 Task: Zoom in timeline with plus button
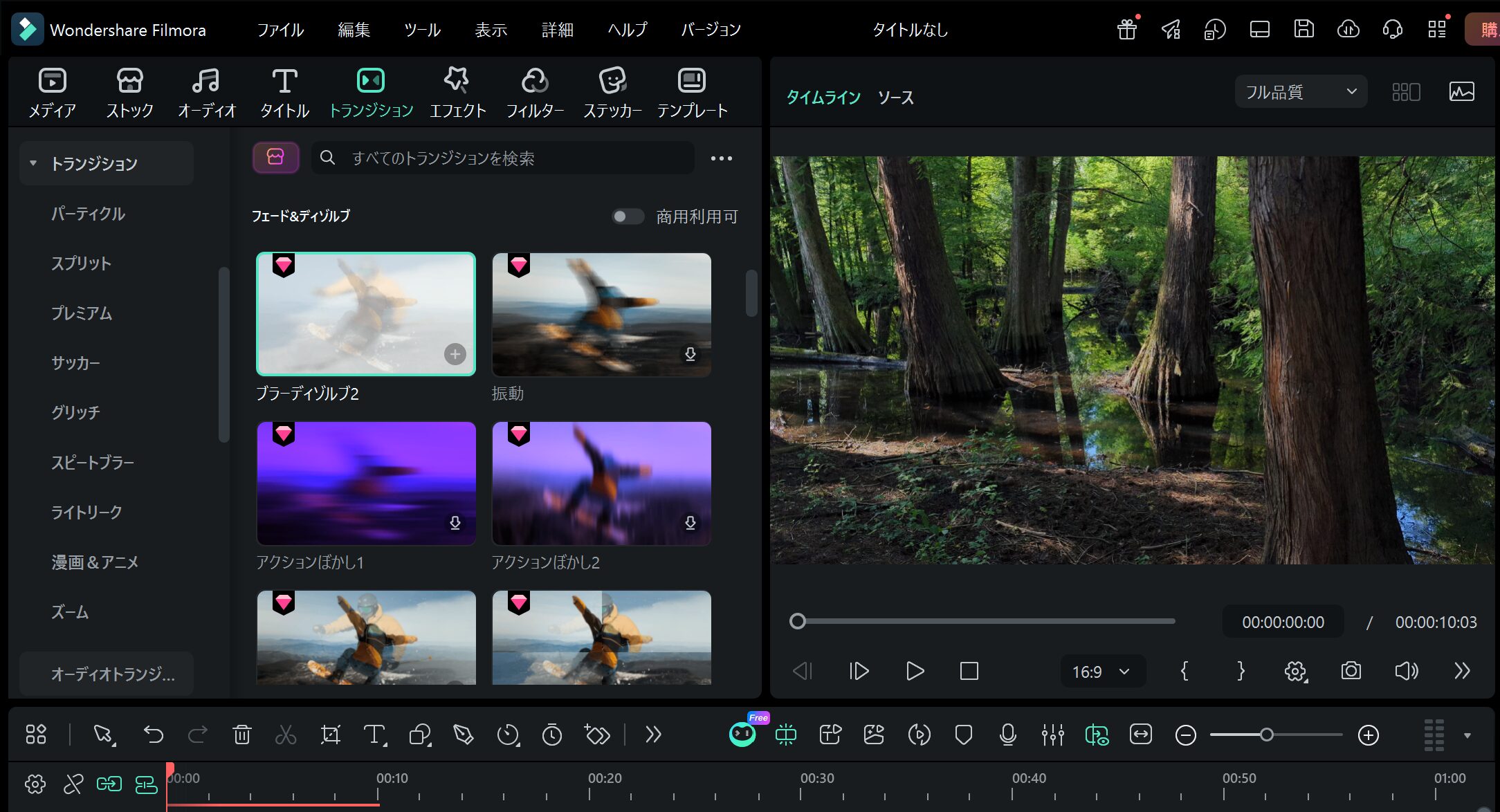coord(1368,735)
